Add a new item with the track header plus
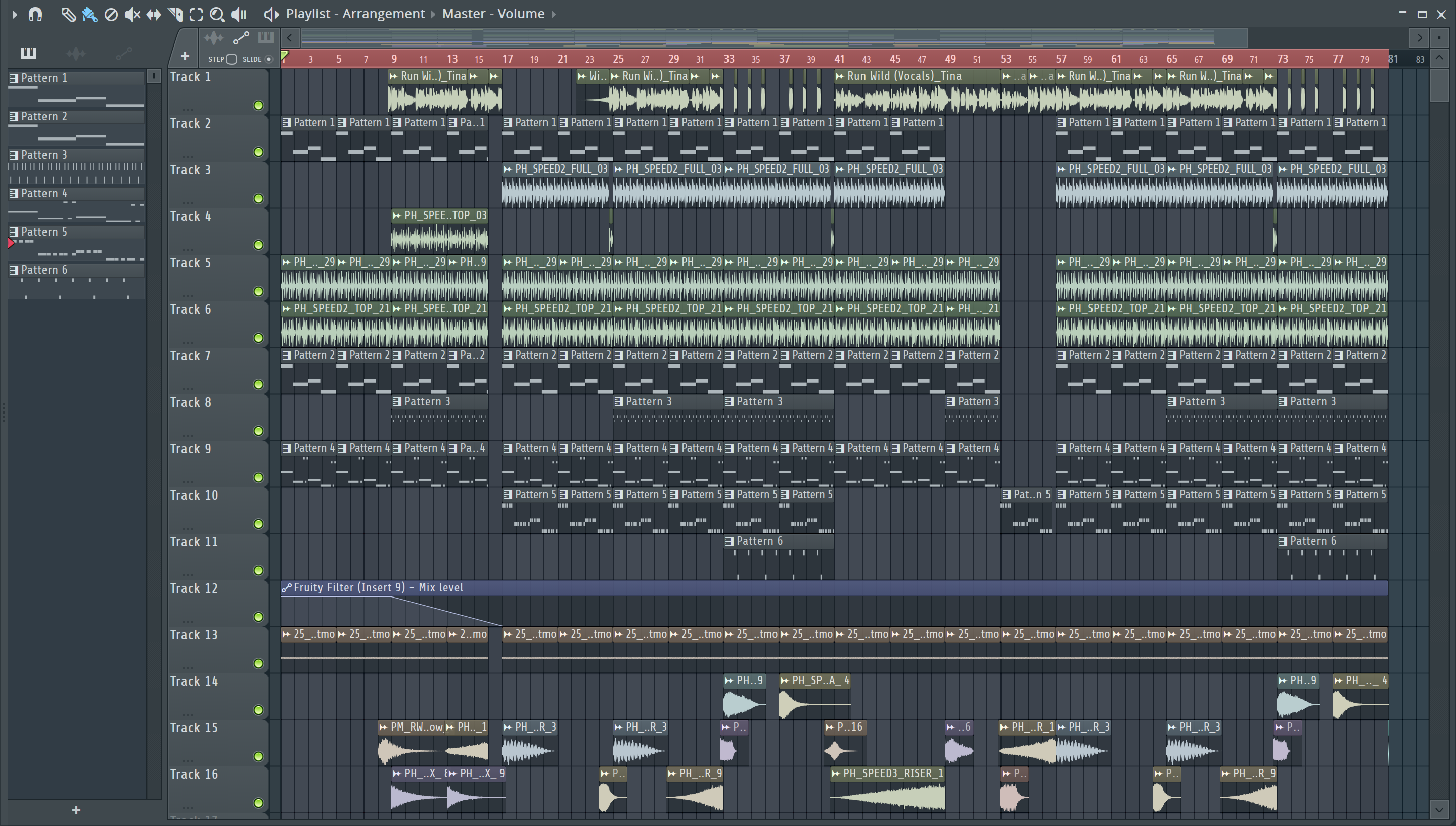 point(185,56)
